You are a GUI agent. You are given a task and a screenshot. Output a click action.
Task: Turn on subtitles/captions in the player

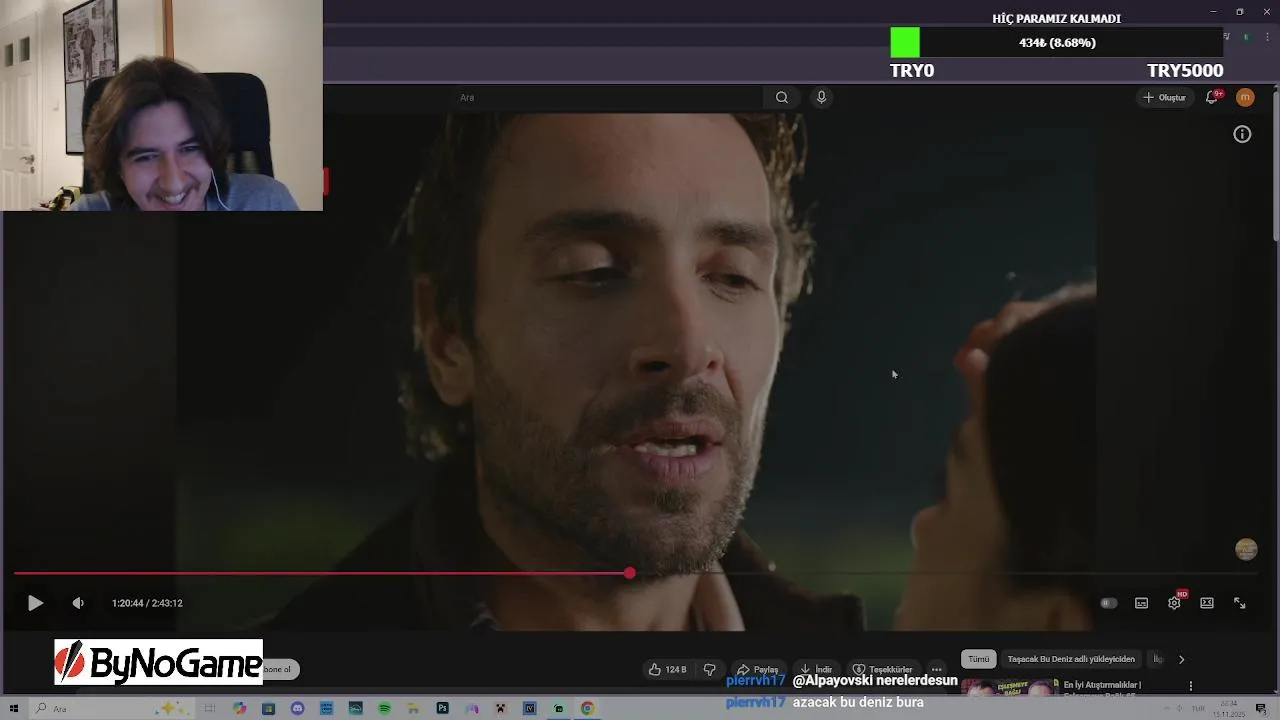(x=1141, y=603)
